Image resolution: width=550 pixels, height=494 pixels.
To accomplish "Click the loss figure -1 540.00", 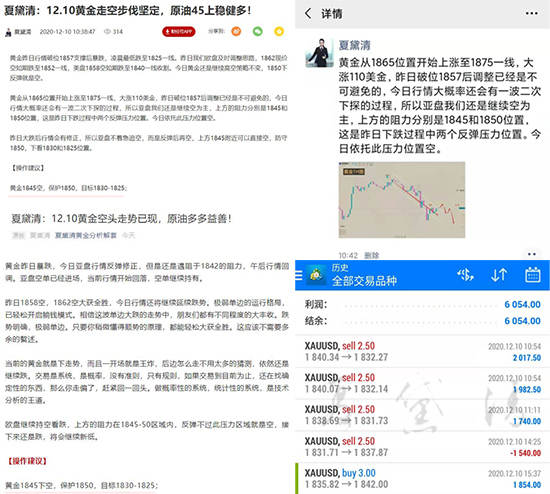I will [525, 453].
